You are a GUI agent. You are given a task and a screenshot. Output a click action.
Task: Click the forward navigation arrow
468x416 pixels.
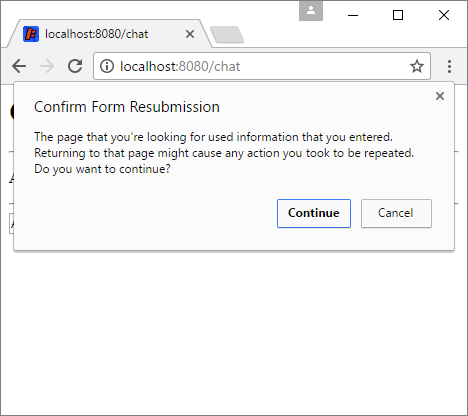[47, 66]
